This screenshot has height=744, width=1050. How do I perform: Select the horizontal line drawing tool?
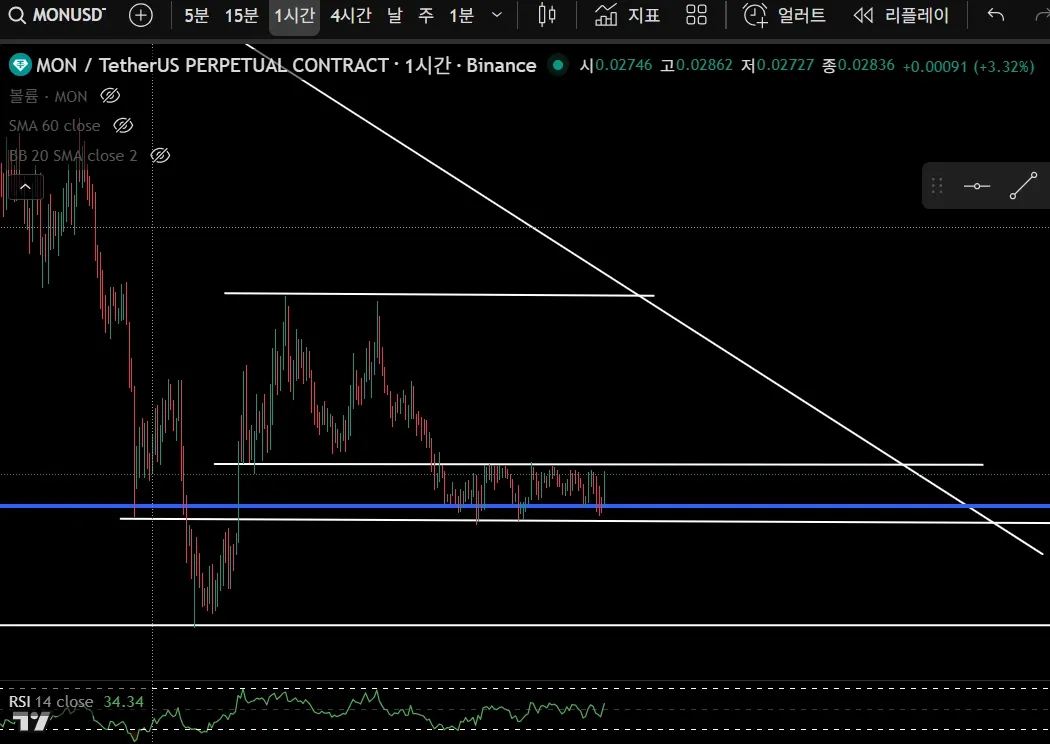pos(976,186)
